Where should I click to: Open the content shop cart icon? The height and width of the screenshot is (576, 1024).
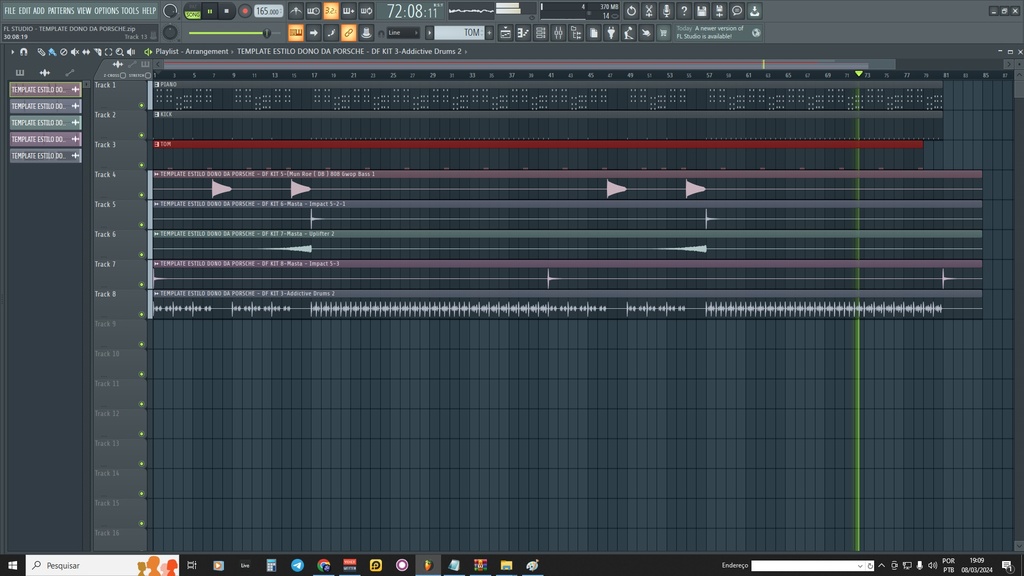tap(664, 33)
